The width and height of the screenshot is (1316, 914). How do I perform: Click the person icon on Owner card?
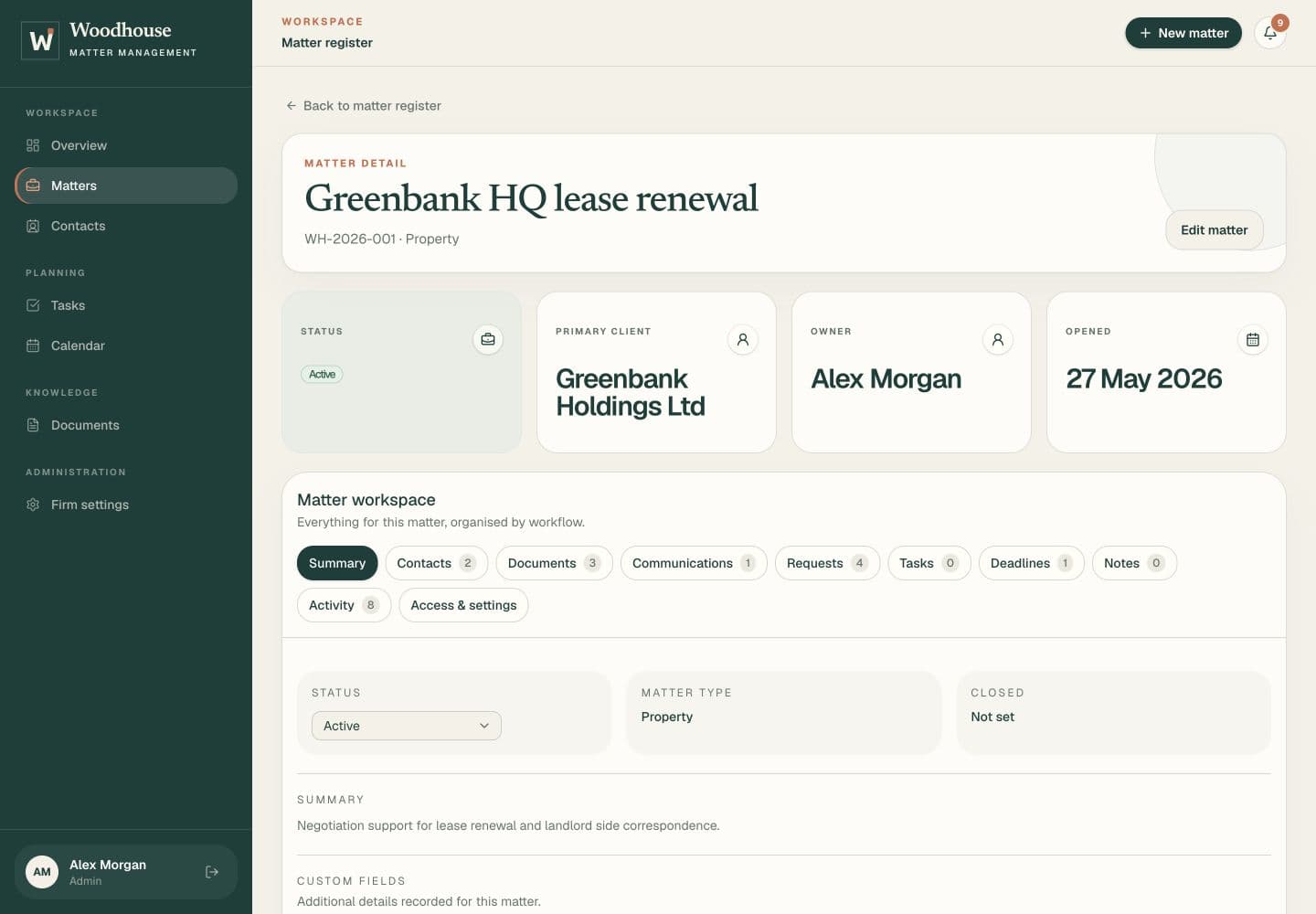998,339
